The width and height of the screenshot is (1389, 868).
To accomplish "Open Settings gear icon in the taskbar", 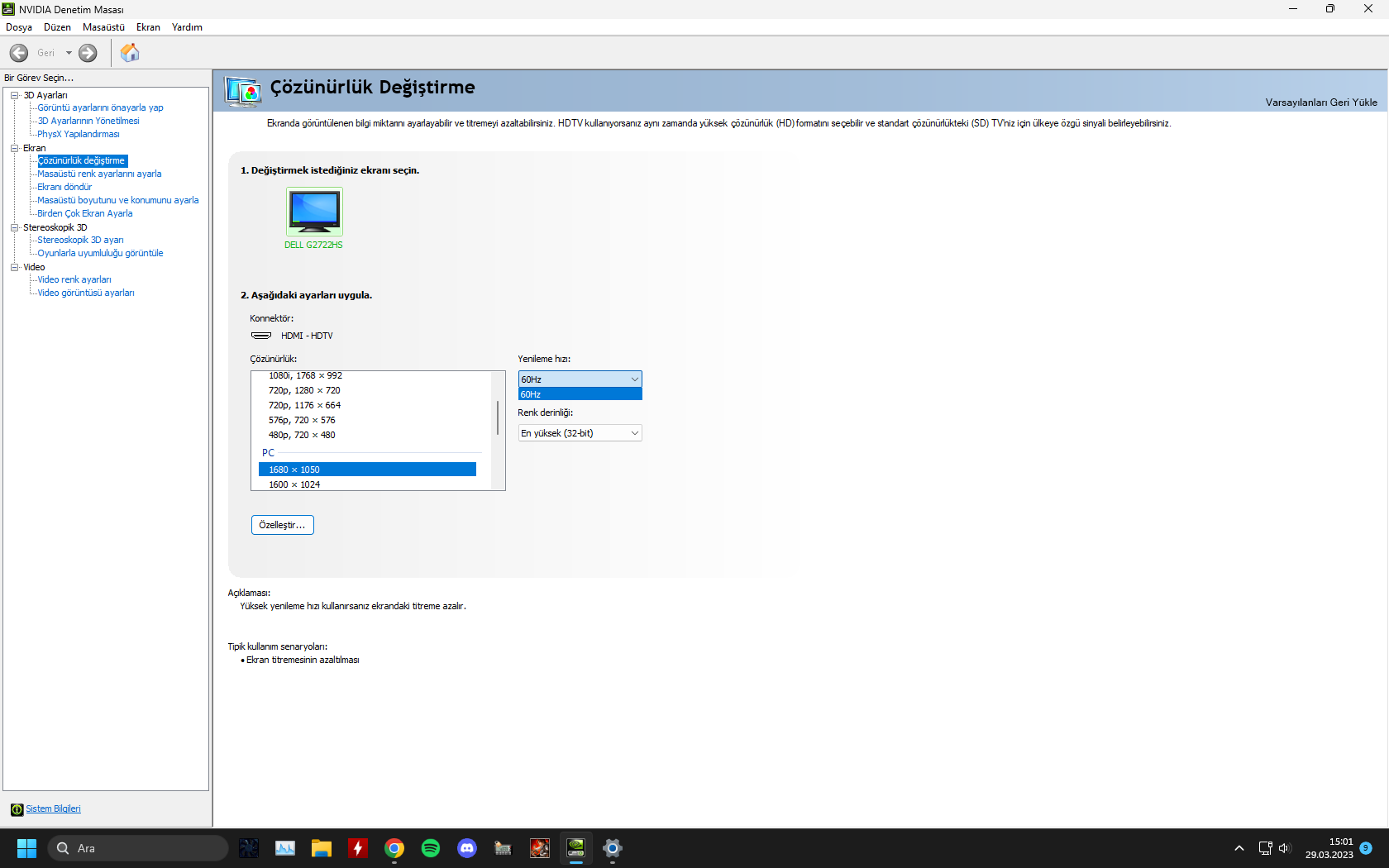I will tap(613, 848).
